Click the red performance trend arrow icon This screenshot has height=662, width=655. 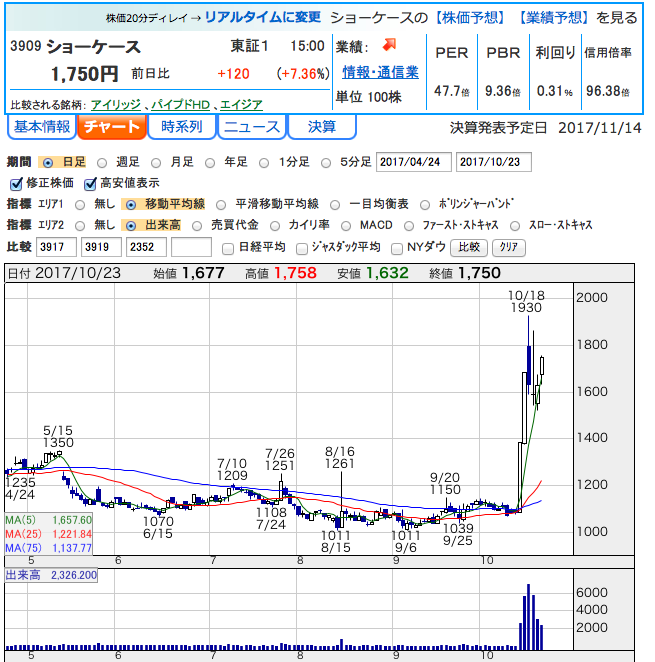pyautogui.click(x=389, y=44)
